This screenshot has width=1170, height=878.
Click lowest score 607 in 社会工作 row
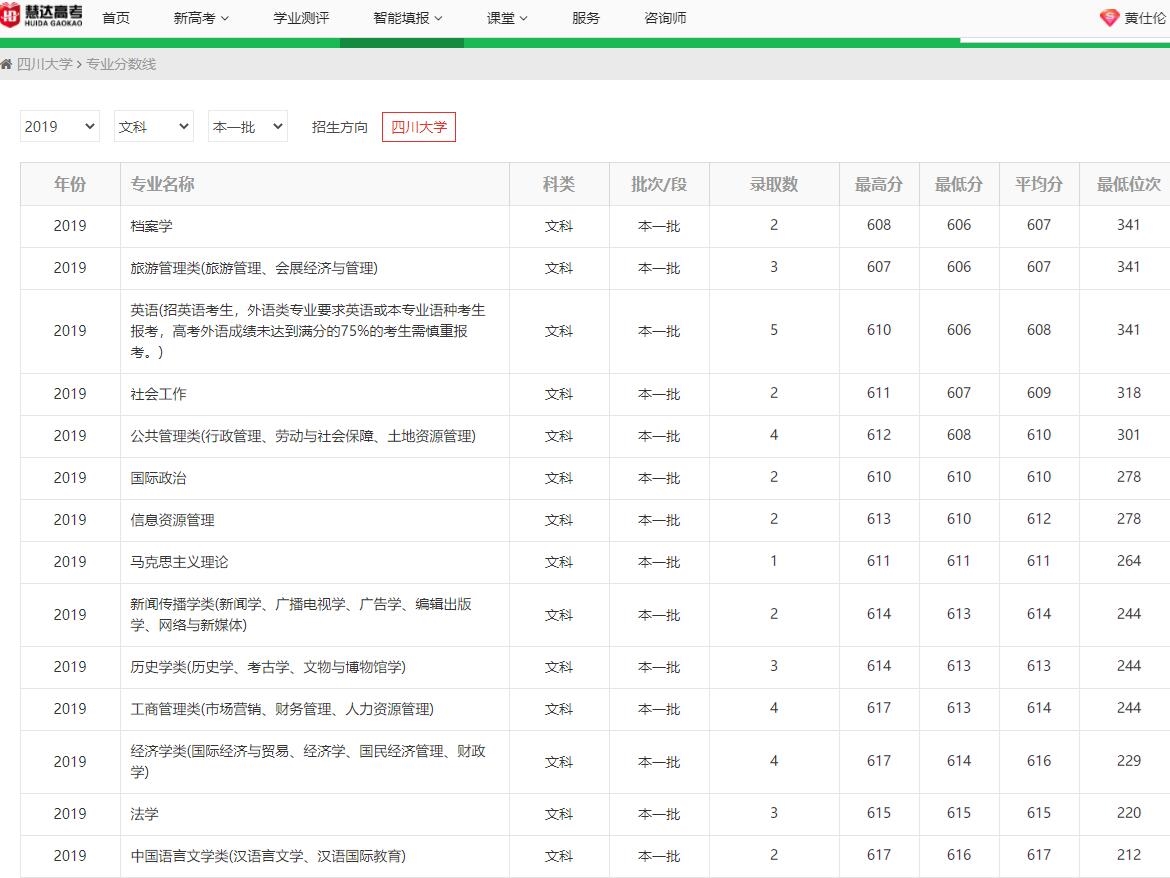(x=959, y=393)
